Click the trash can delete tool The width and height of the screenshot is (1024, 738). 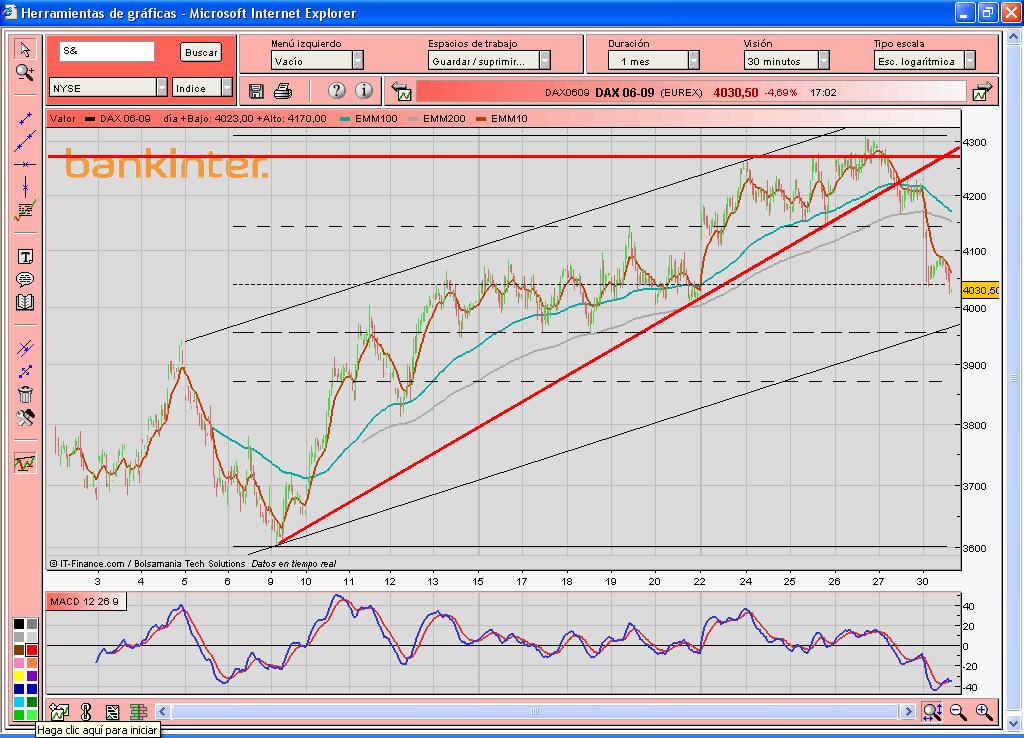click(25, 394)
